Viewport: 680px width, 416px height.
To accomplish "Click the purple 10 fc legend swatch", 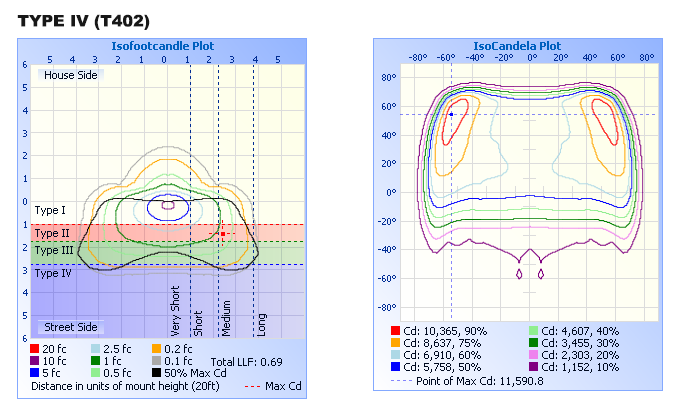I will click(x=37, y=360).
